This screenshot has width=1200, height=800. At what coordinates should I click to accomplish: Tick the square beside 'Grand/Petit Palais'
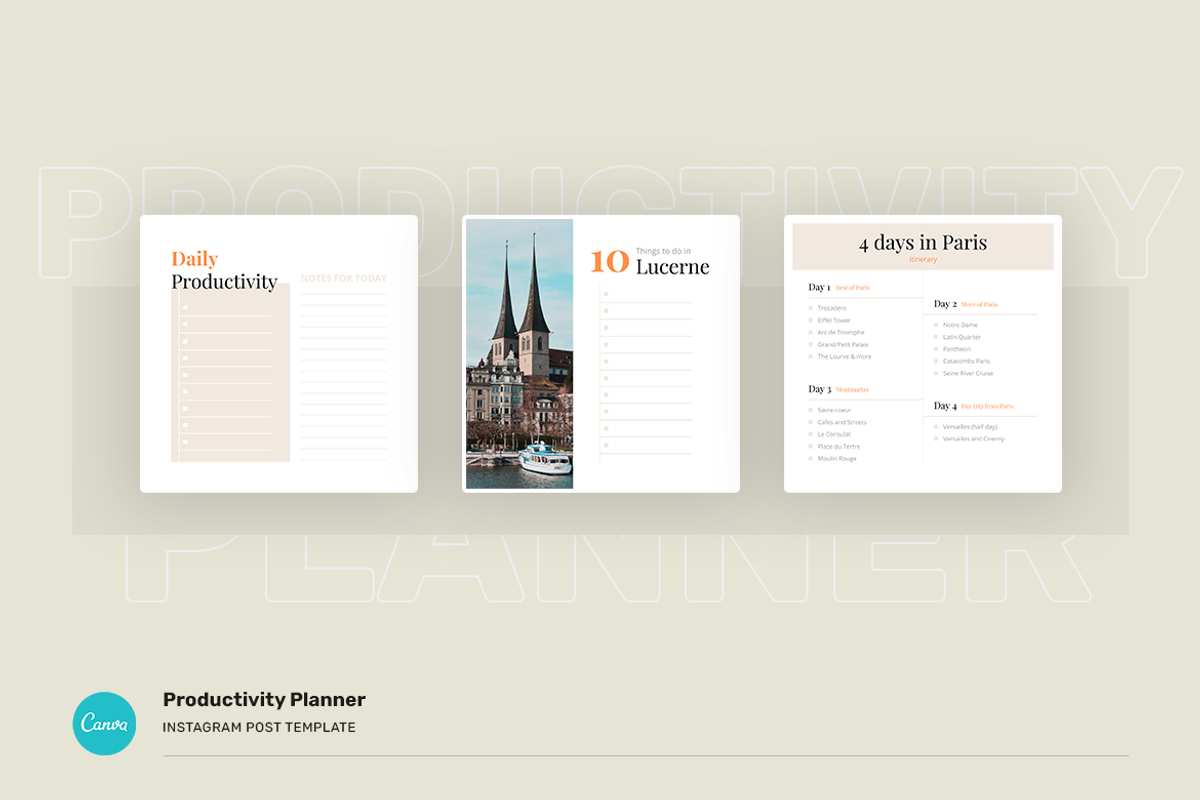[x=810, y=344]
